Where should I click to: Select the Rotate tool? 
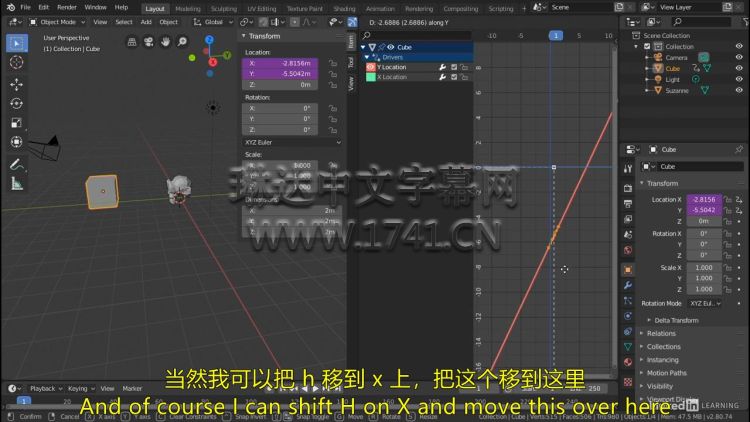(17, 103)
